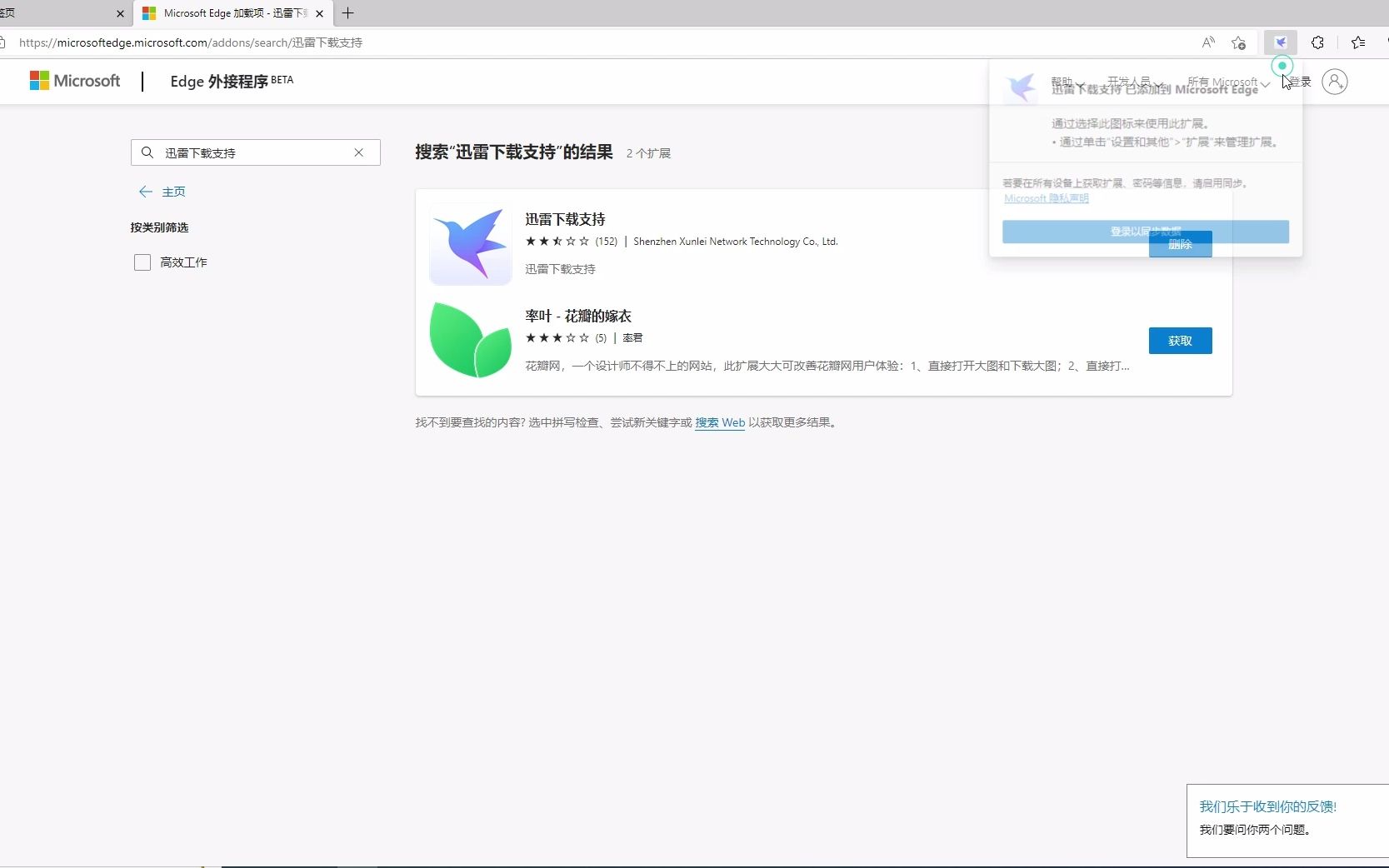Click the Xunlei extension icon in toolbar
The width and height of the screenshot is (1389, 868).
[1281, 42]
